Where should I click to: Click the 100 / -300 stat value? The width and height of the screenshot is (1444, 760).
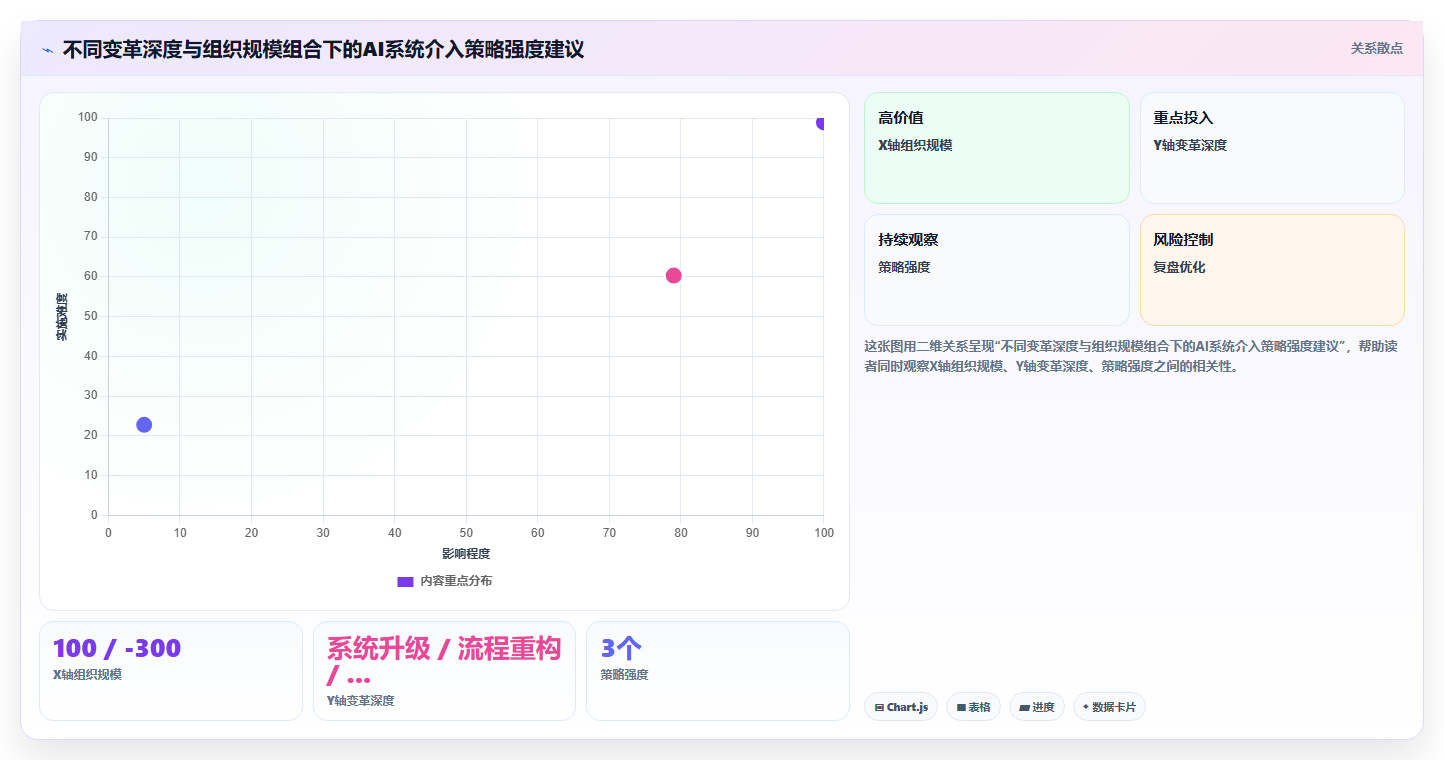(x=117, y=648)
